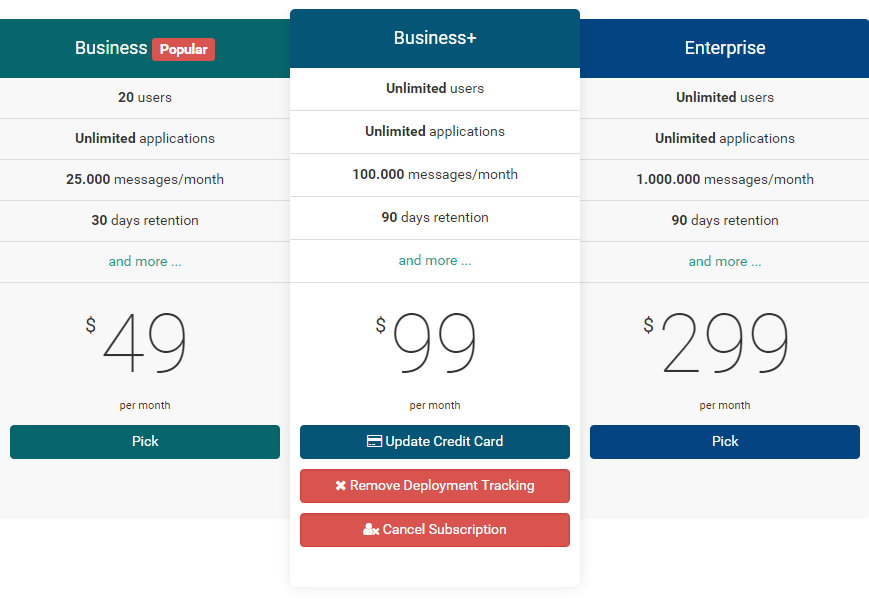Click '30 days retention' in Business column
Image resolution: width=869 pixels, height=599 pixels.
(144, 220)
